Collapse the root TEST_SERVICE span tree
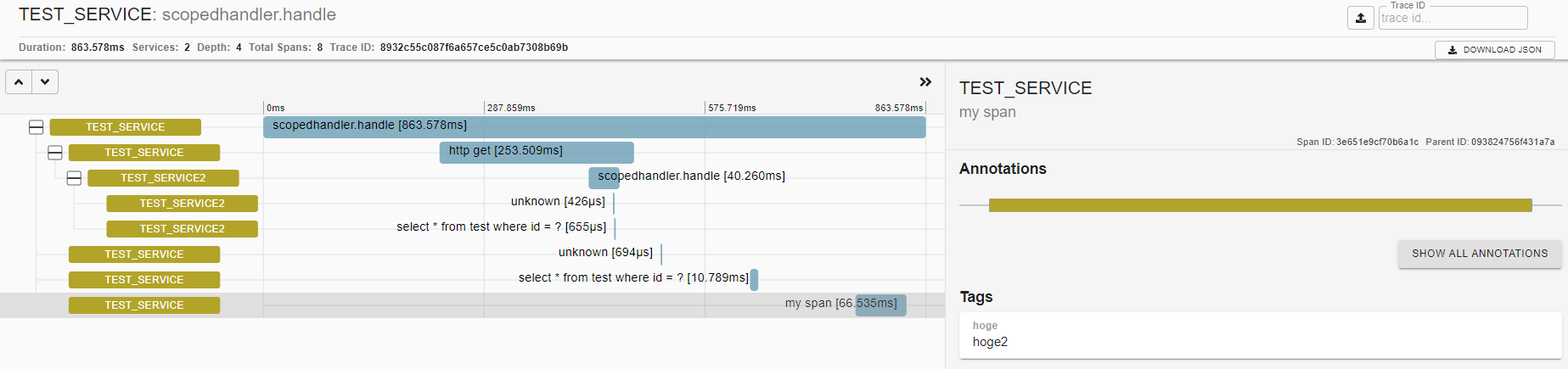The image size is (1568, 369). click(x=36, y=127)
